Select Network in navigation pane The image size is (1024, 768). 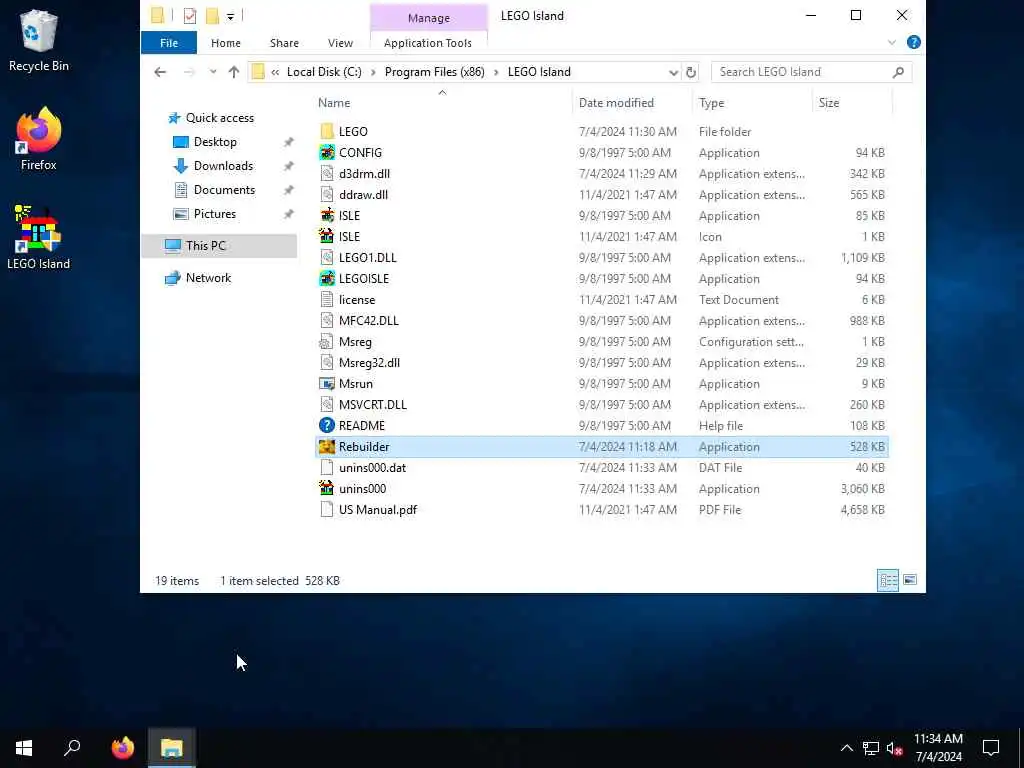click(208, 278)
